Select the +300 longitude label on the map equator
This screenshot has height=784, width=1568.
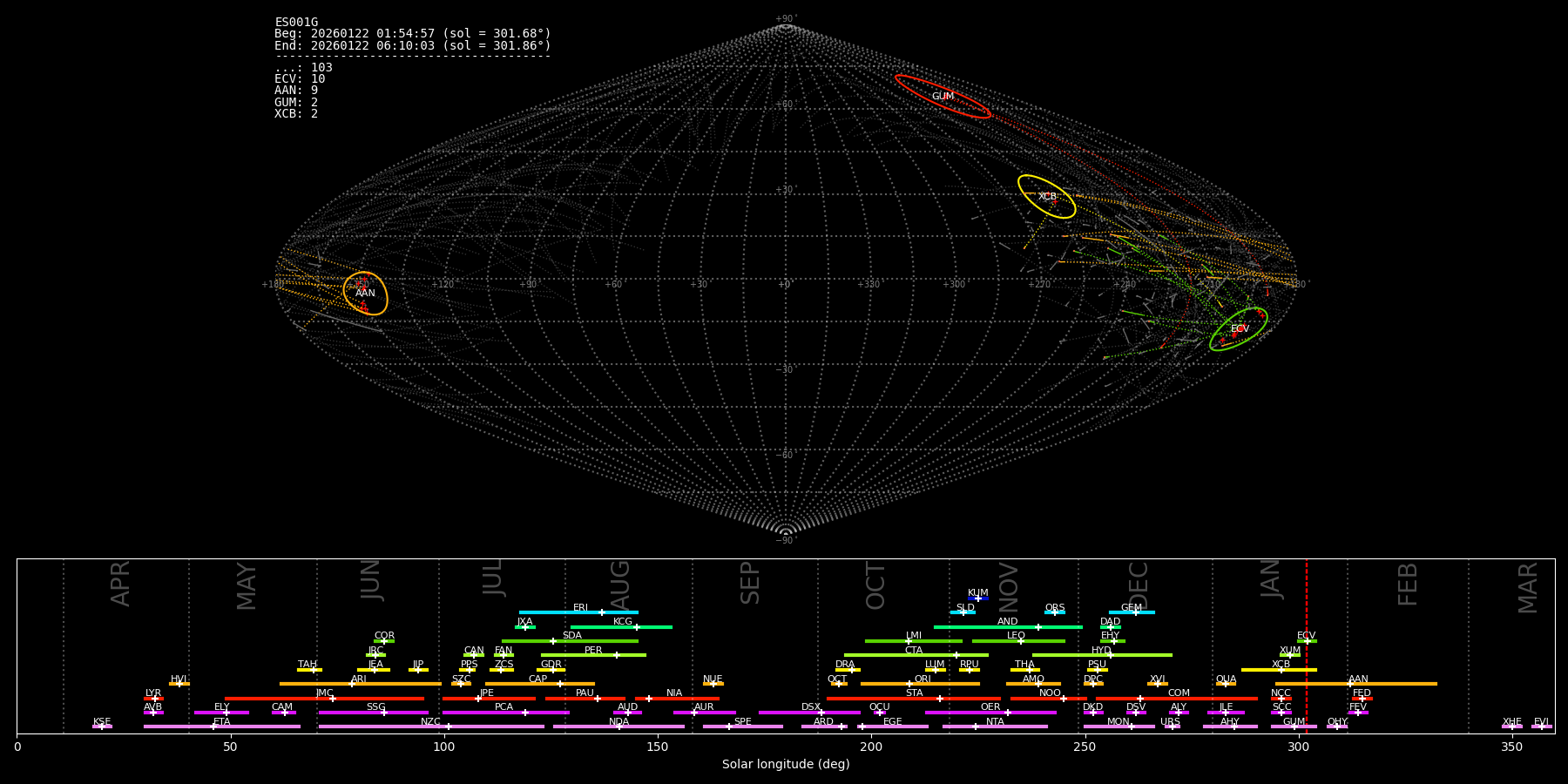coord(954,284)
